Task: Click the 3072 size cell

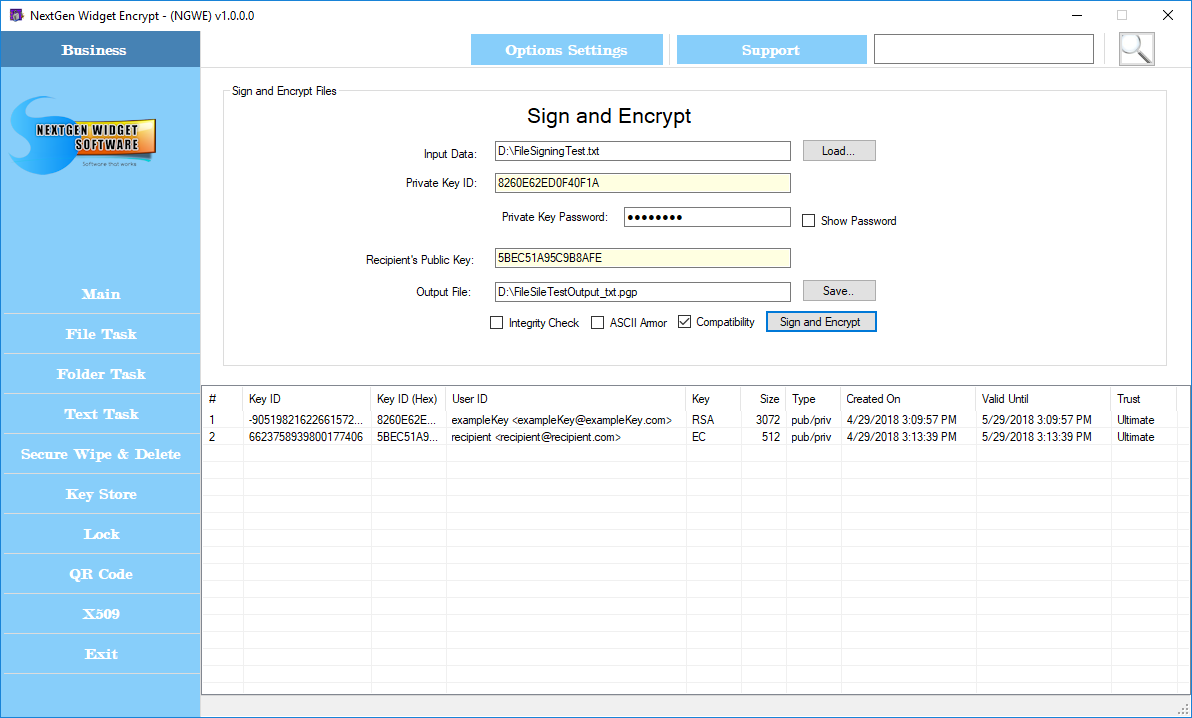Action: 768,420
